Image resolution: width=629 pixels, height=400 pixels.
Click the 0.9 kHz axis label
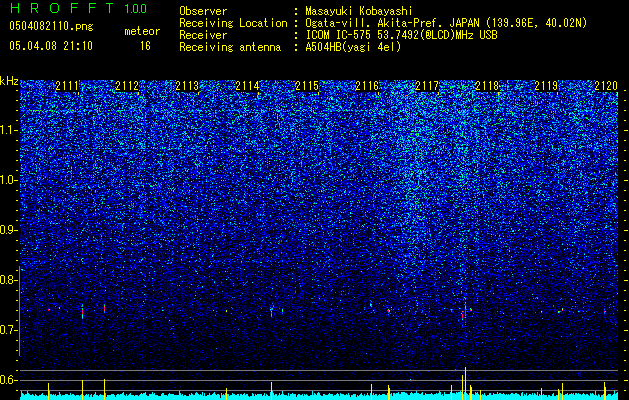pyautogui.click(x=9, y=230)
